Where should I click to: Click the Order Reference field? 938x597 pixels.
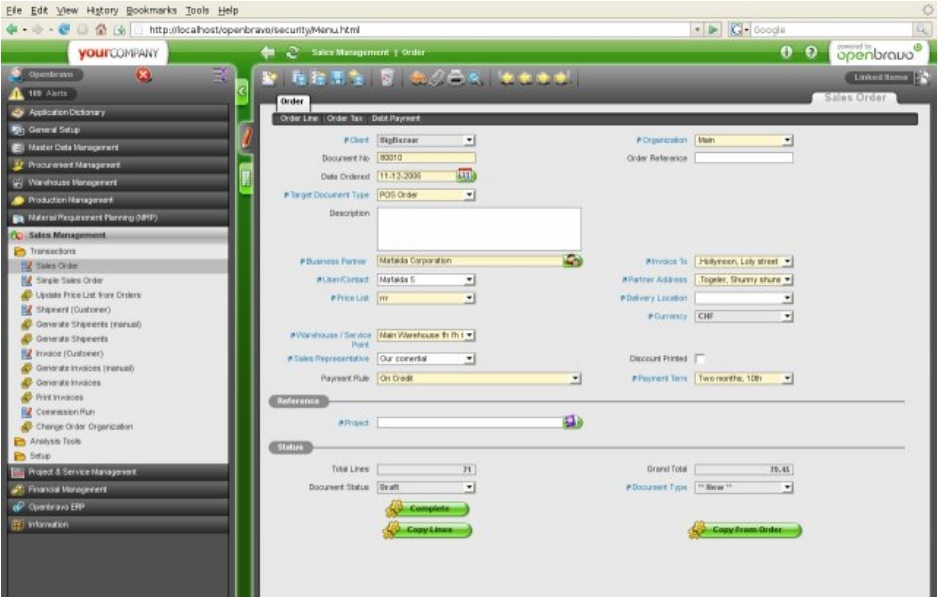744,158
